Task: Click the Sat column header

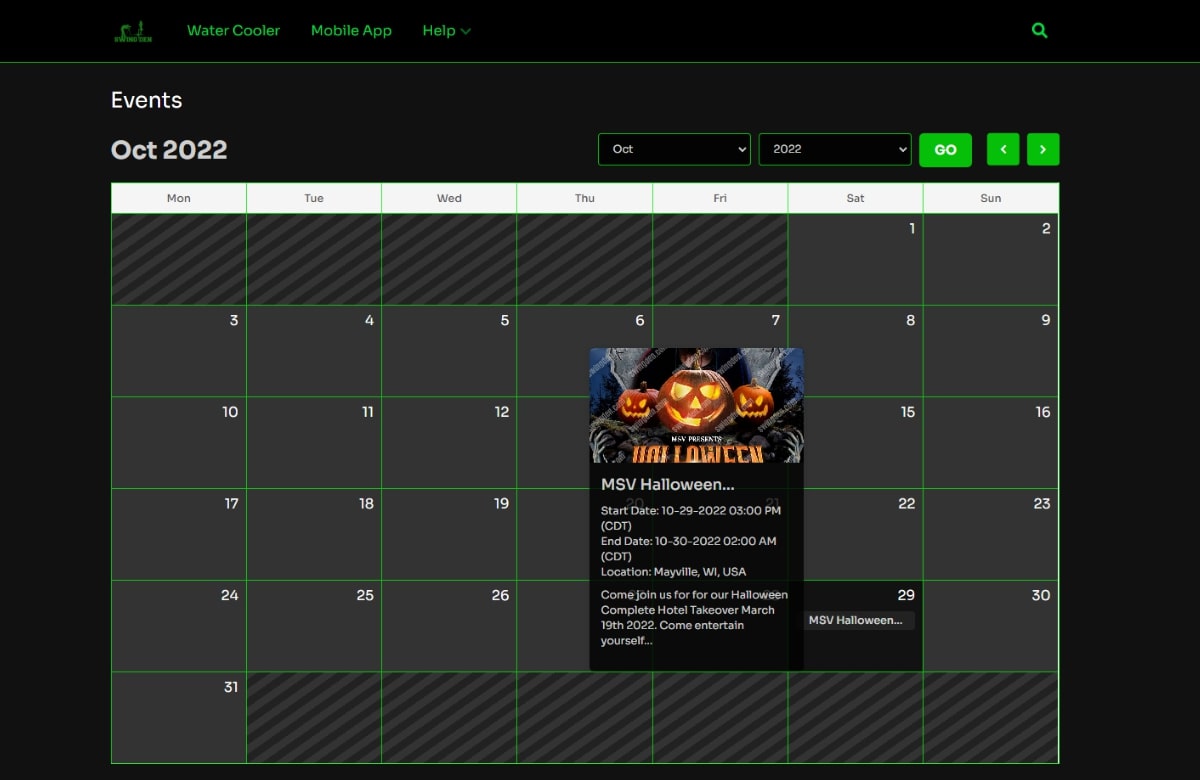Action: pos(855,198)
